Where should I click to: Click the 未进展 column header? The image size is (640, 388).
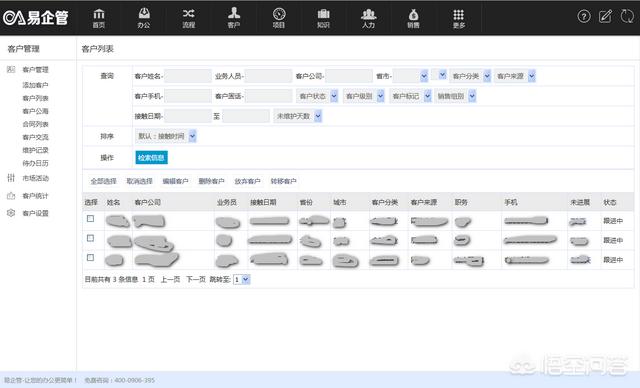click(580, 202)
